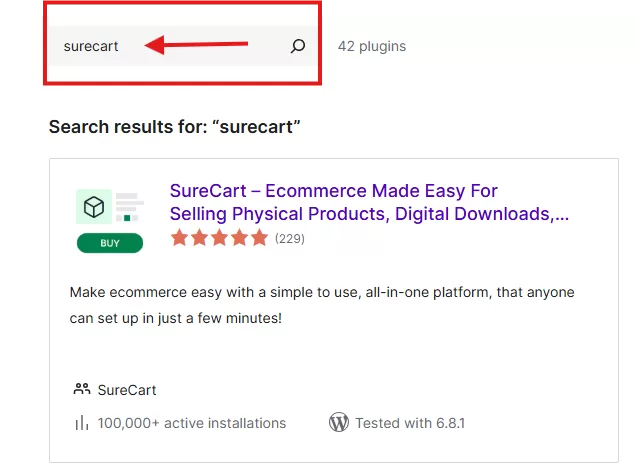Click the bar chart active installations icon
The height and width of the screenshot is (475, 634).
(x=82, y=423)
